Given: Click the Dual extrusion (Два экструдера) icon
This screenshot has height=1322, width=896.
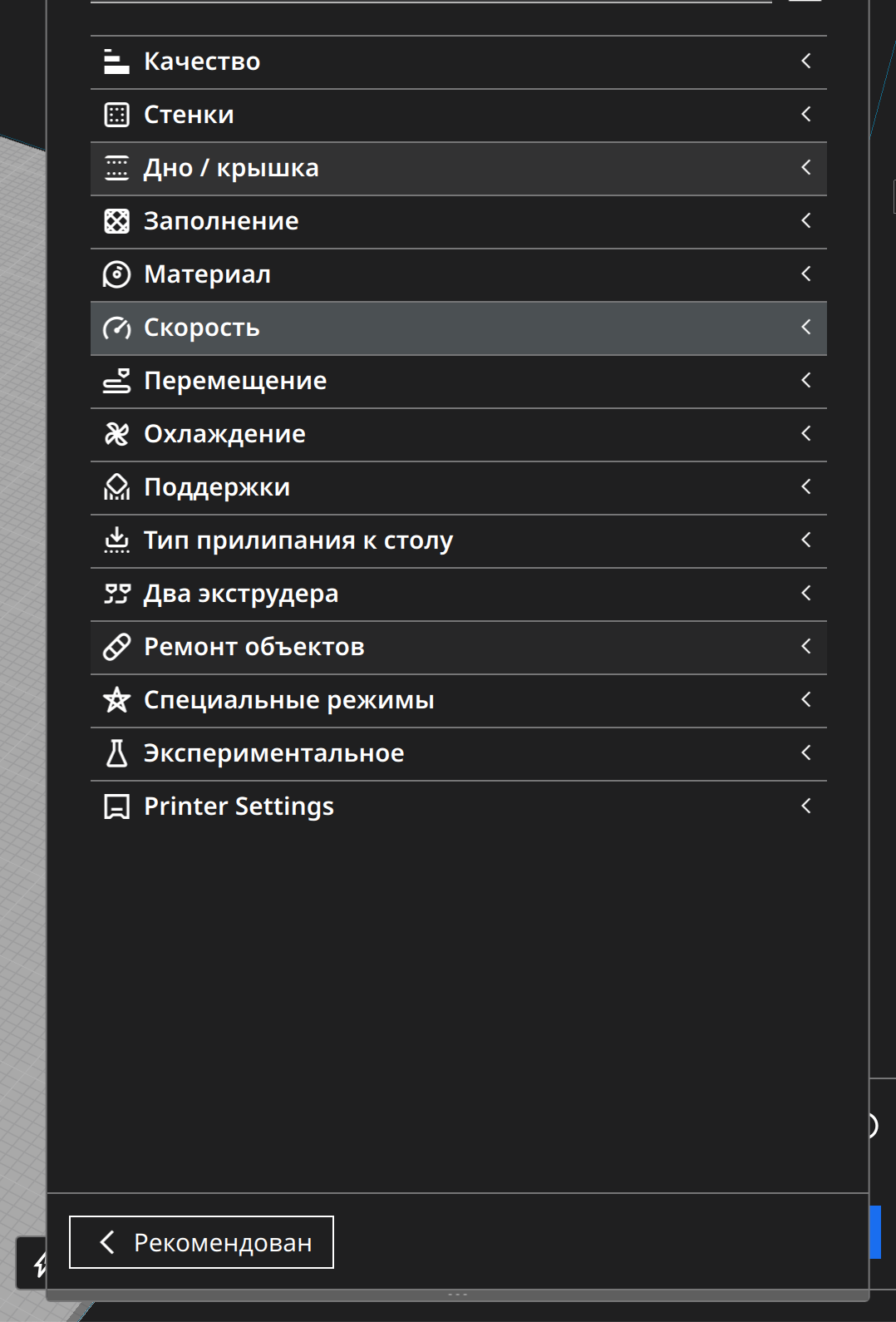Looking at the screenshot, I should pos(116,594).
